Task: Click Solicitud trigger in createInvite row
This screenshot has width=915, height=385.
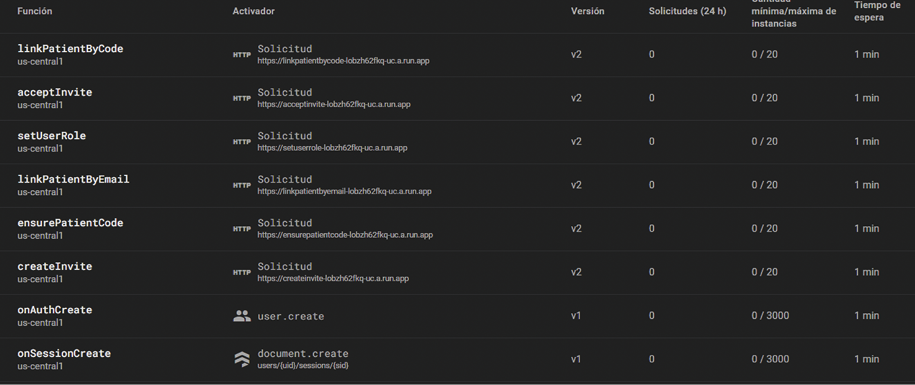Action: click(x=285, y=267)
